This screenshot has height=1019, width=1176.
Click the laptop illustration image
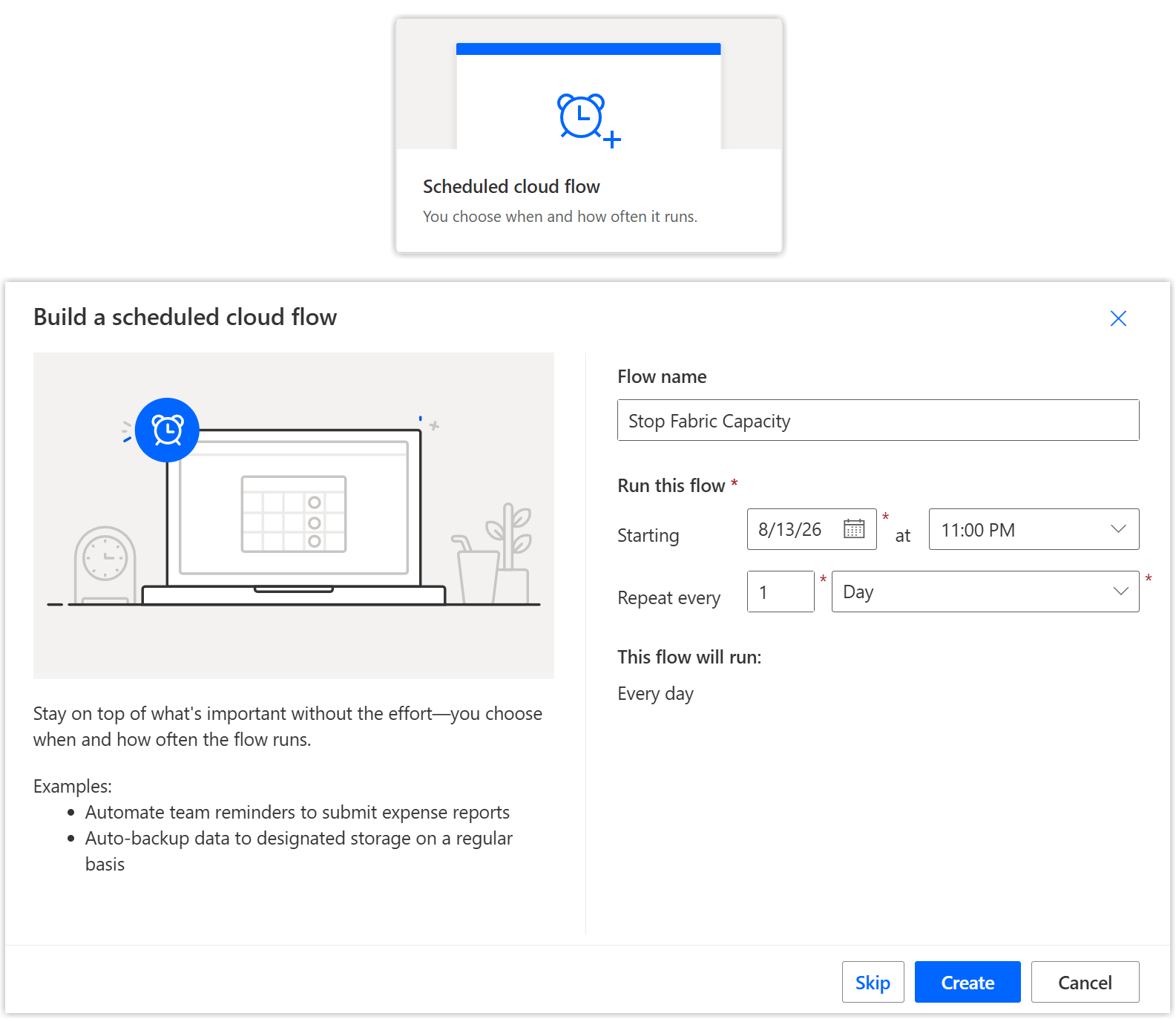point(294,516)
